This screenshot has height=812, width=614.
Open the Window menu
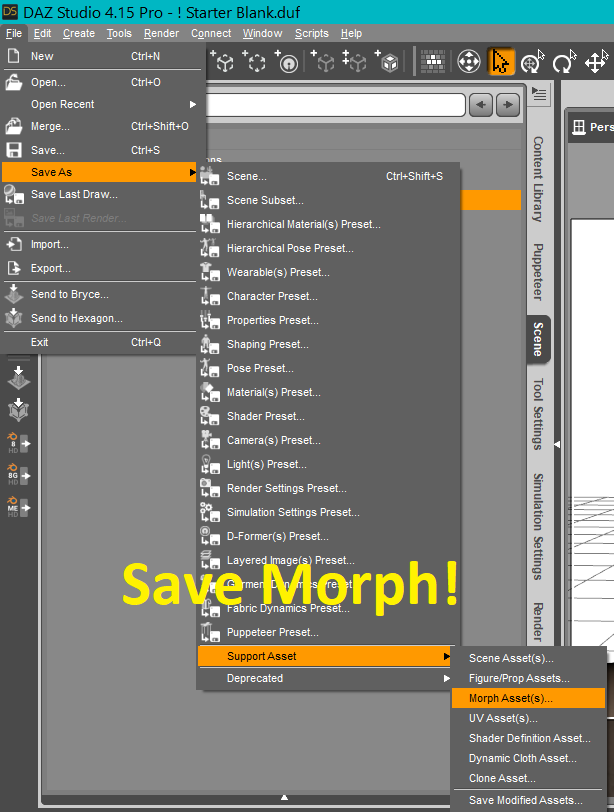[262, 33]
